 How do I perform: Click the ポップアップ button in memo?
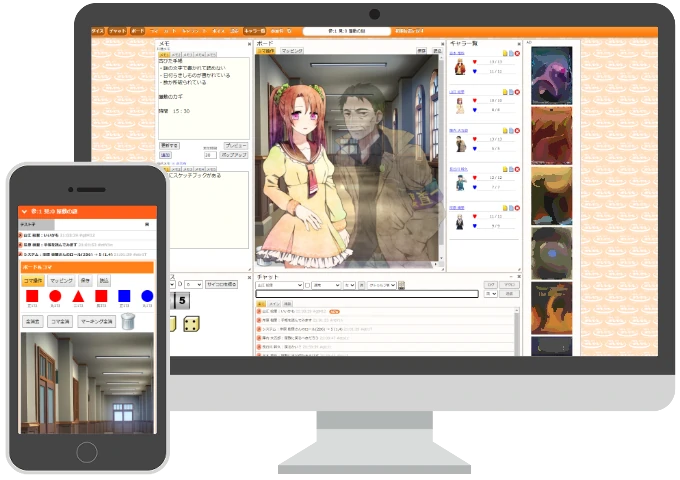[x=234, y=155]
